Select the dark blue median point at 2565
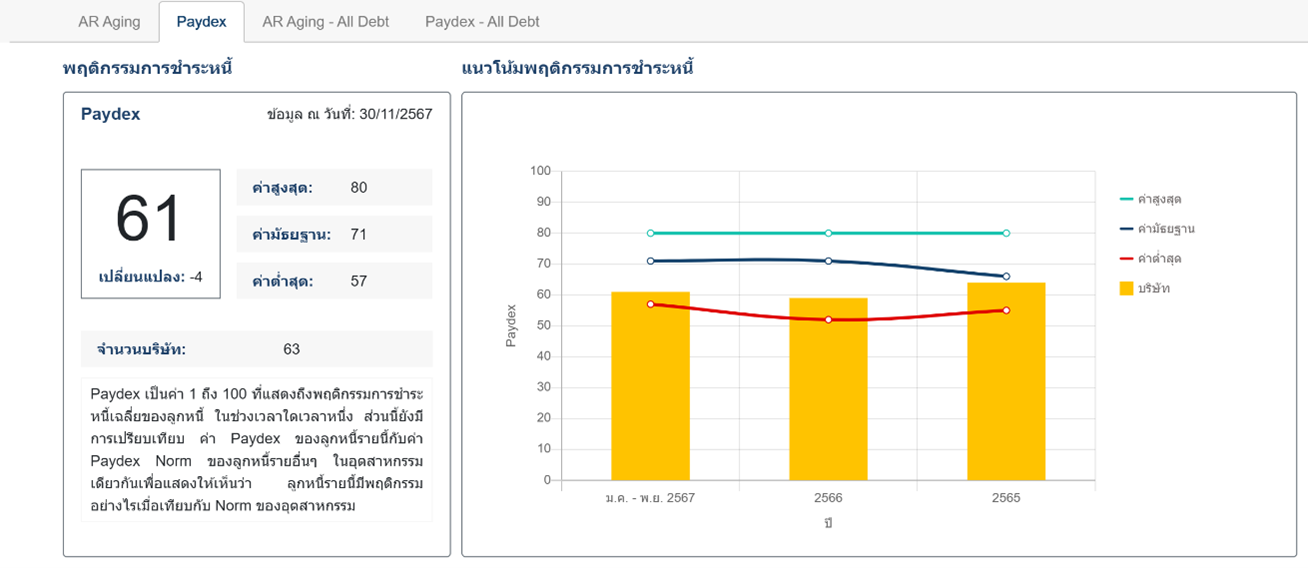Screen dimensions: 1308x568 point(1006,276)
